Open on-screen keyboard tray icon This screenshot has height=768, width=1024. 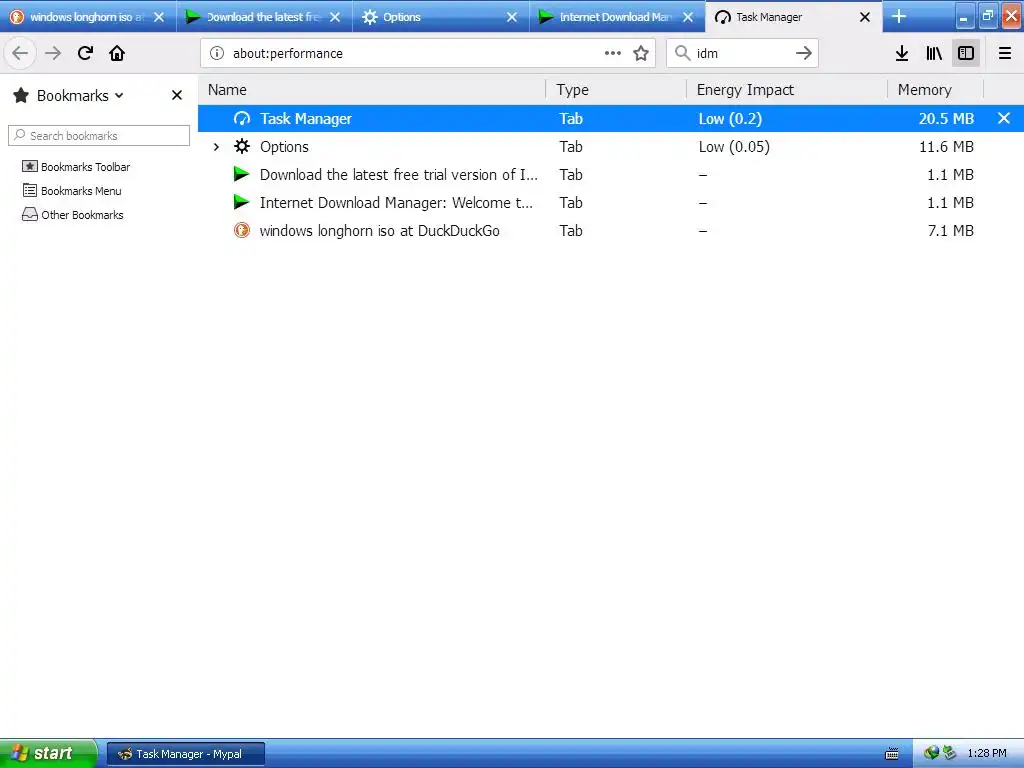coord(891,754)
